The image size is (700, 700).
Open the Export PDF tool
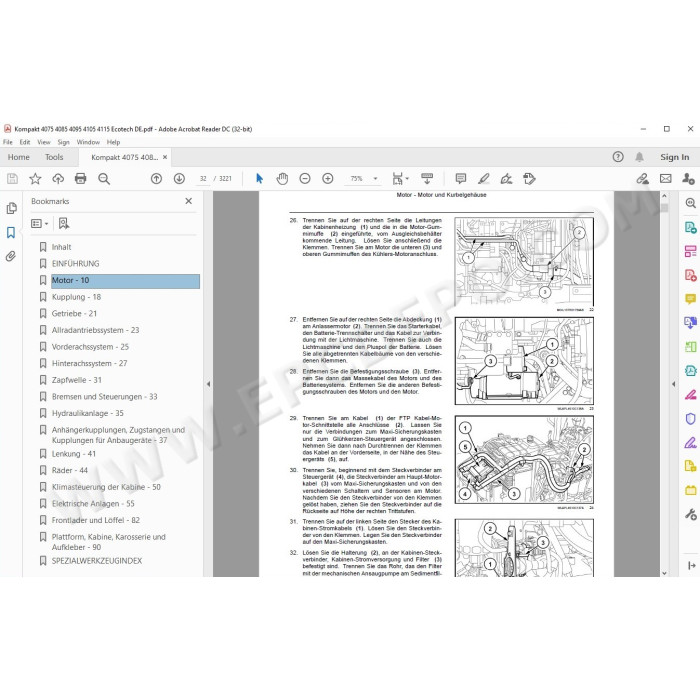point(691,228)
